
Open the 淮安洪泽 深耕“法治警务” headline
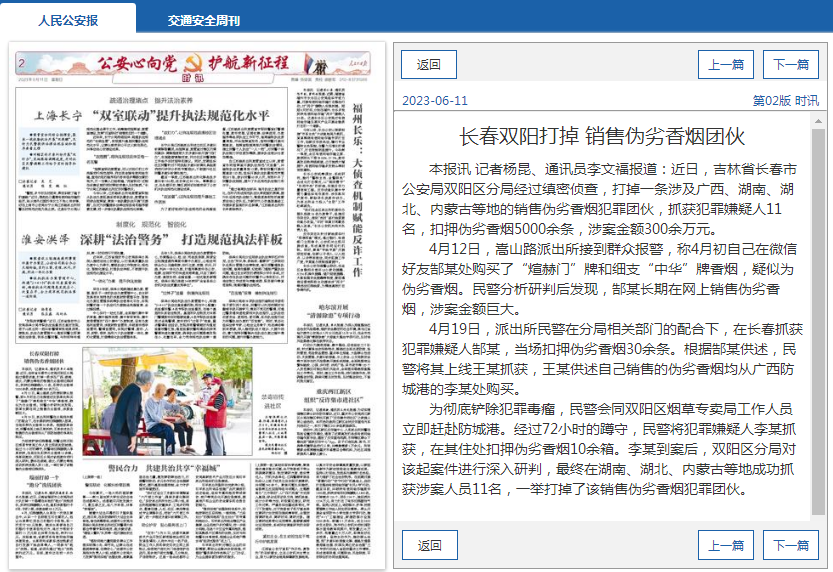152,240
